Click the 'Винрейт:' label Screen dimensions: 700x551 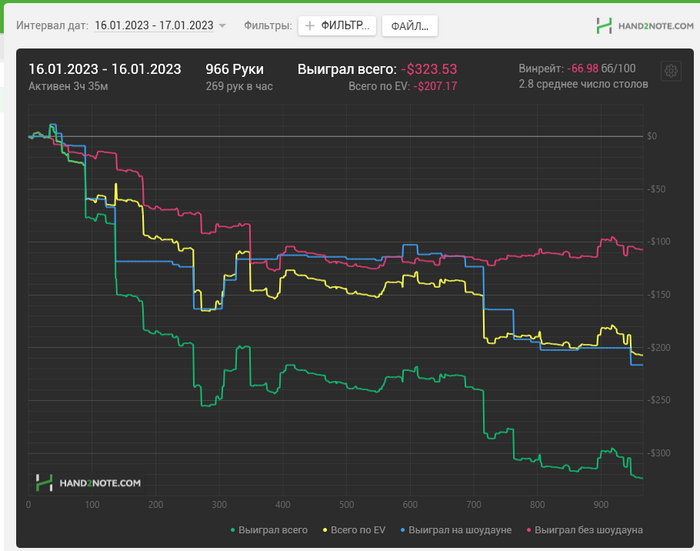click(x=541, y=68)
